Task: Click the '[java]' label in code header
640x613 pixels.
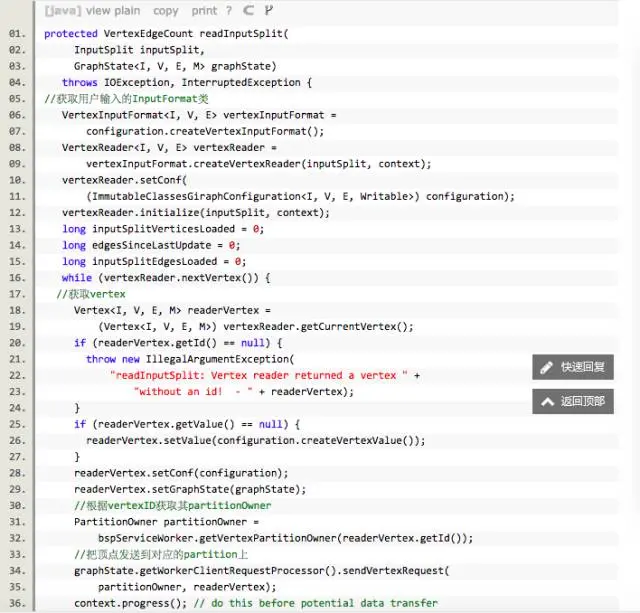Action: tap(63, 11)
